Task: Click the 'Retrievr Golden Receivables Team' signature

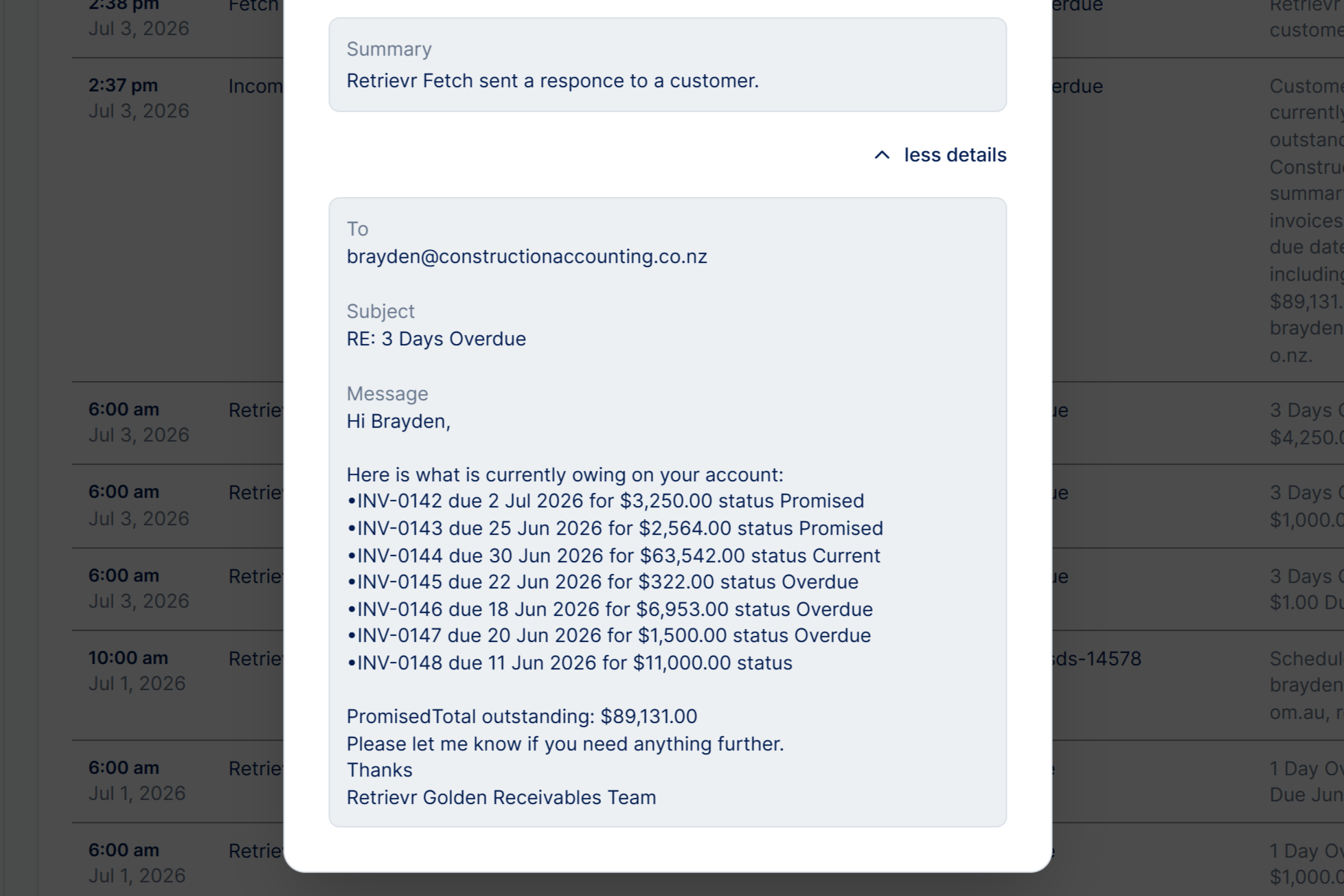Action: point(501,798)
